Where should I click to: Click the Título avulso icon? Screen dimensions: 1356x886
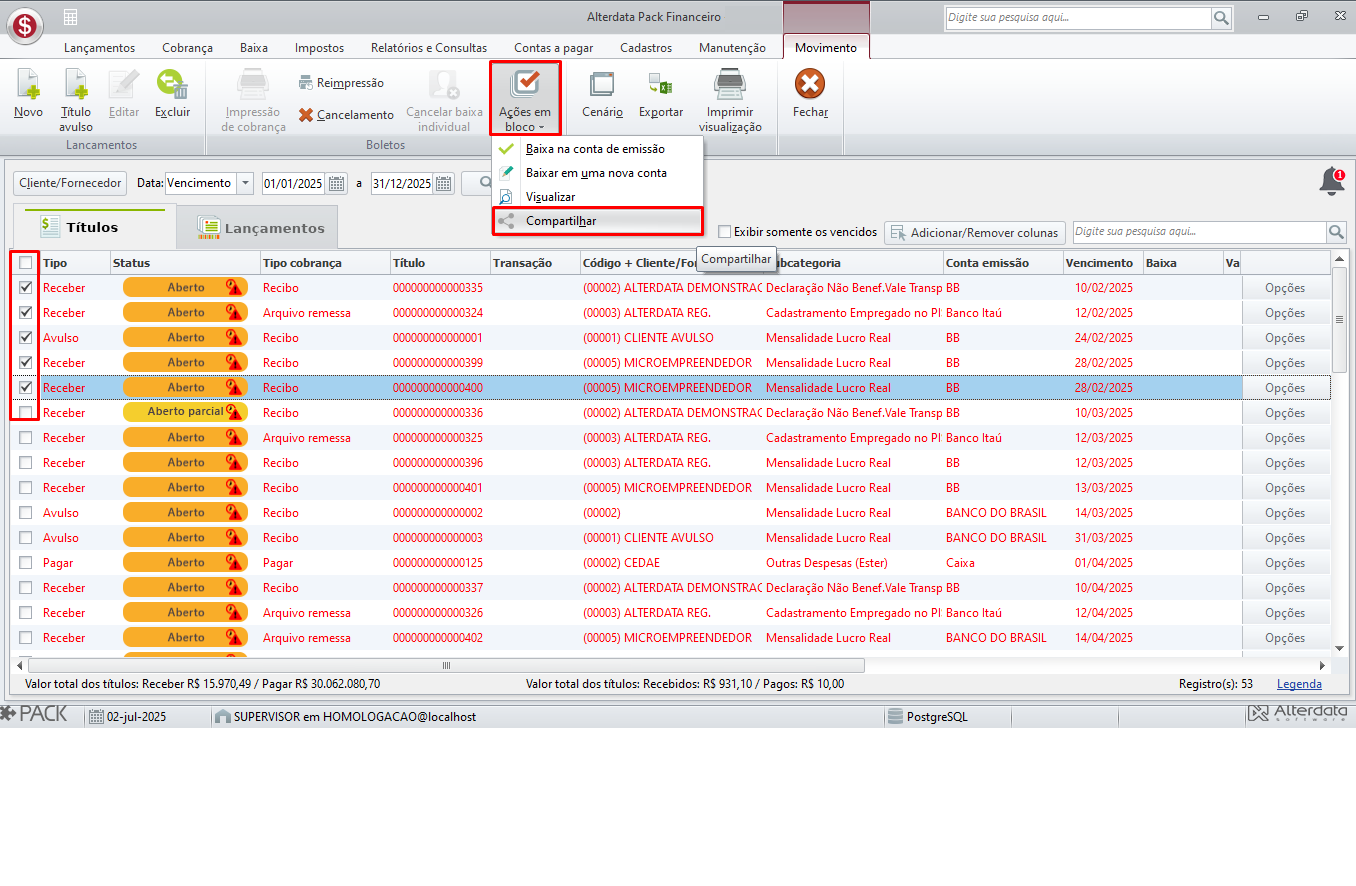tap(76, 85)
